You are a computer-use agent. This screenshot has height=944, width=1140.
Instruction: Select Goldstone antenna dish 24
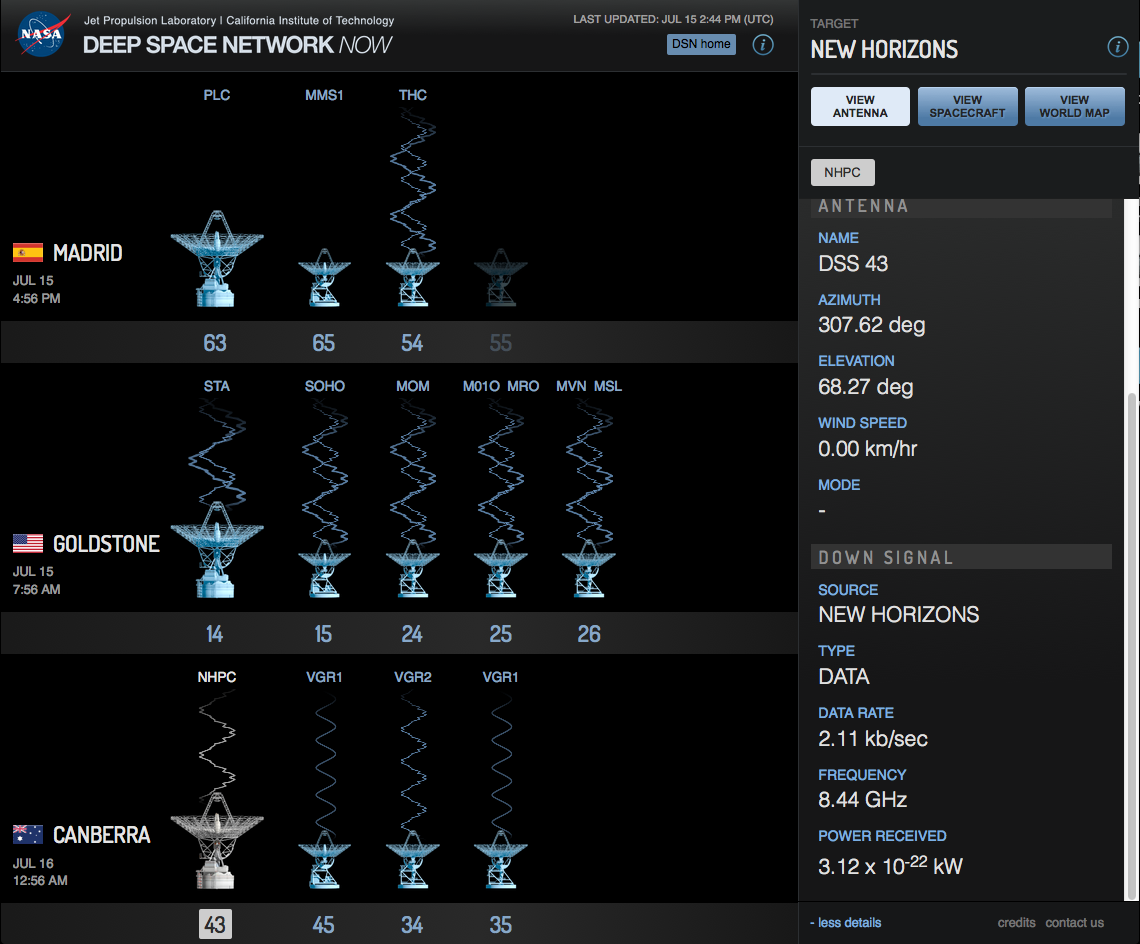(x=412, y=568)
